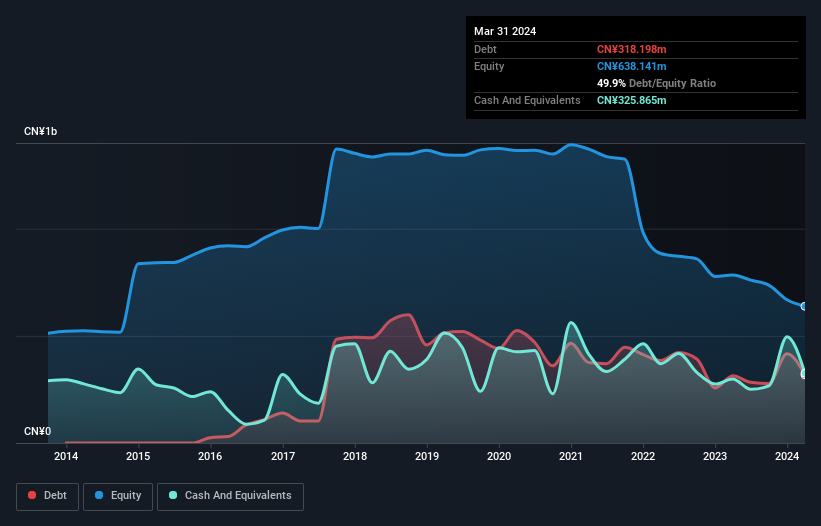Click the Equity row label in tooltip
The width and height of the screenshot is (821, 526).
click(x=489, y=66)
